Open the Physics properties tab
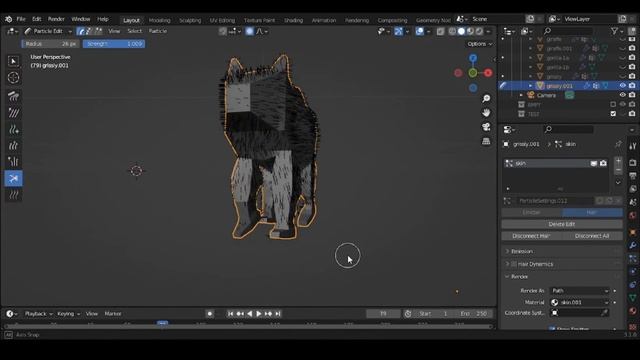The image size is (640, 360). click(x=633, y=271)
